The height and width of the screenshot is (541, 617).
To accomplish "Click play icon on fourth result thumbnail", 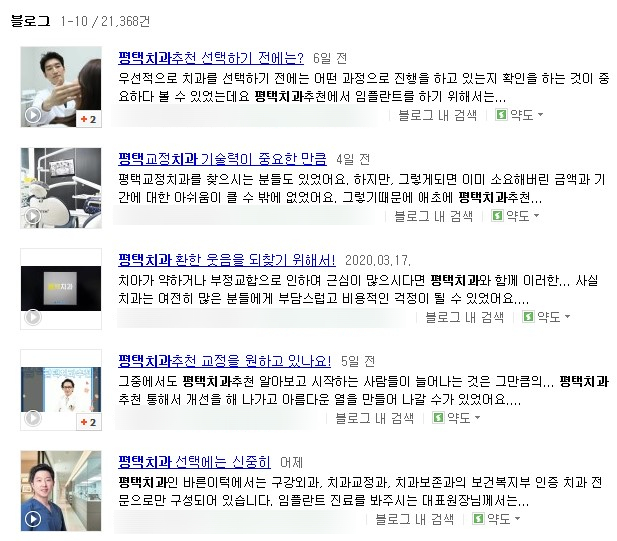I will [33, 418].
